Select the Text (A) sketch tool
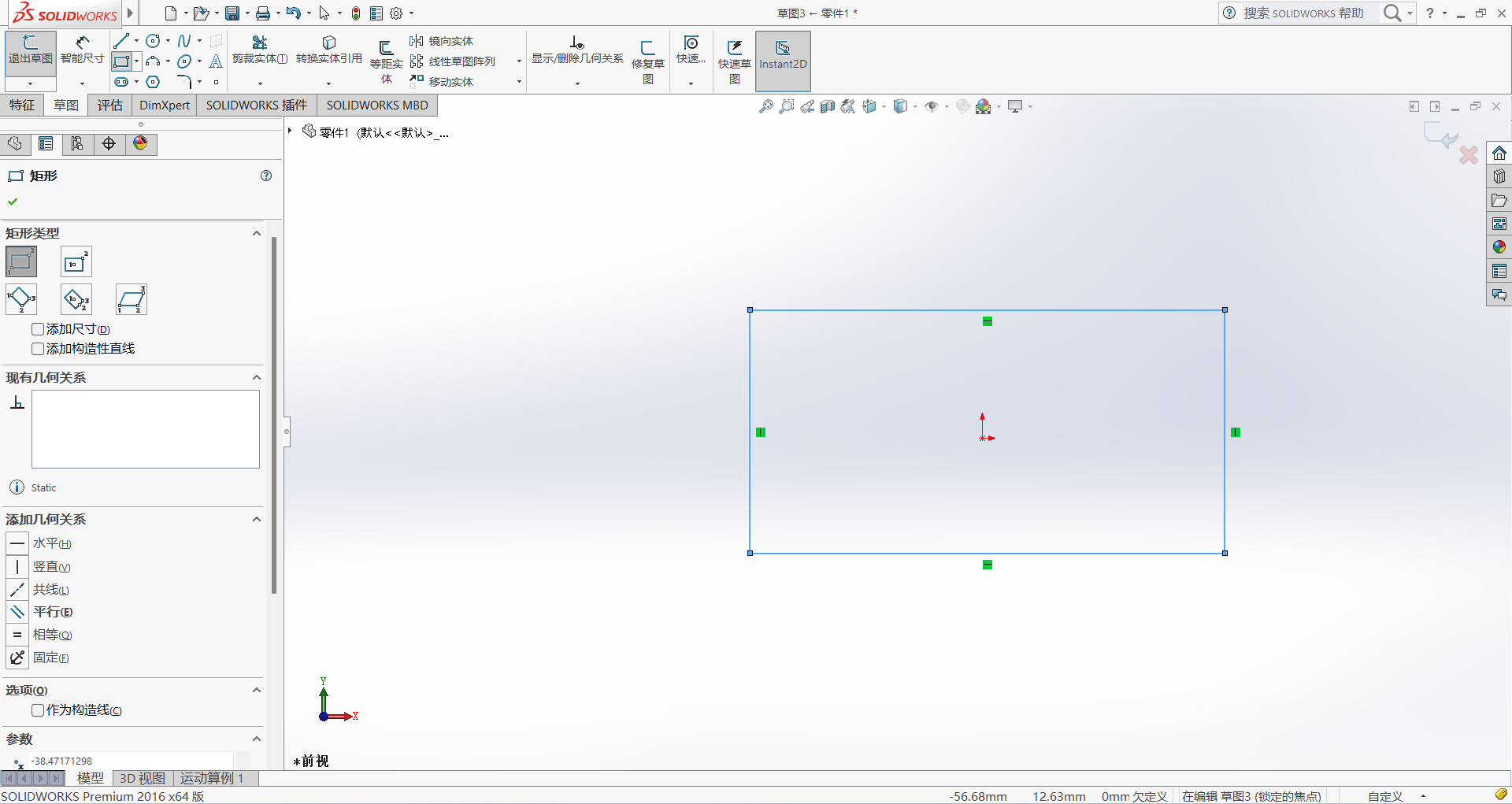Image resolution: width=1512 pixels, height=804 pixels. 216,61
